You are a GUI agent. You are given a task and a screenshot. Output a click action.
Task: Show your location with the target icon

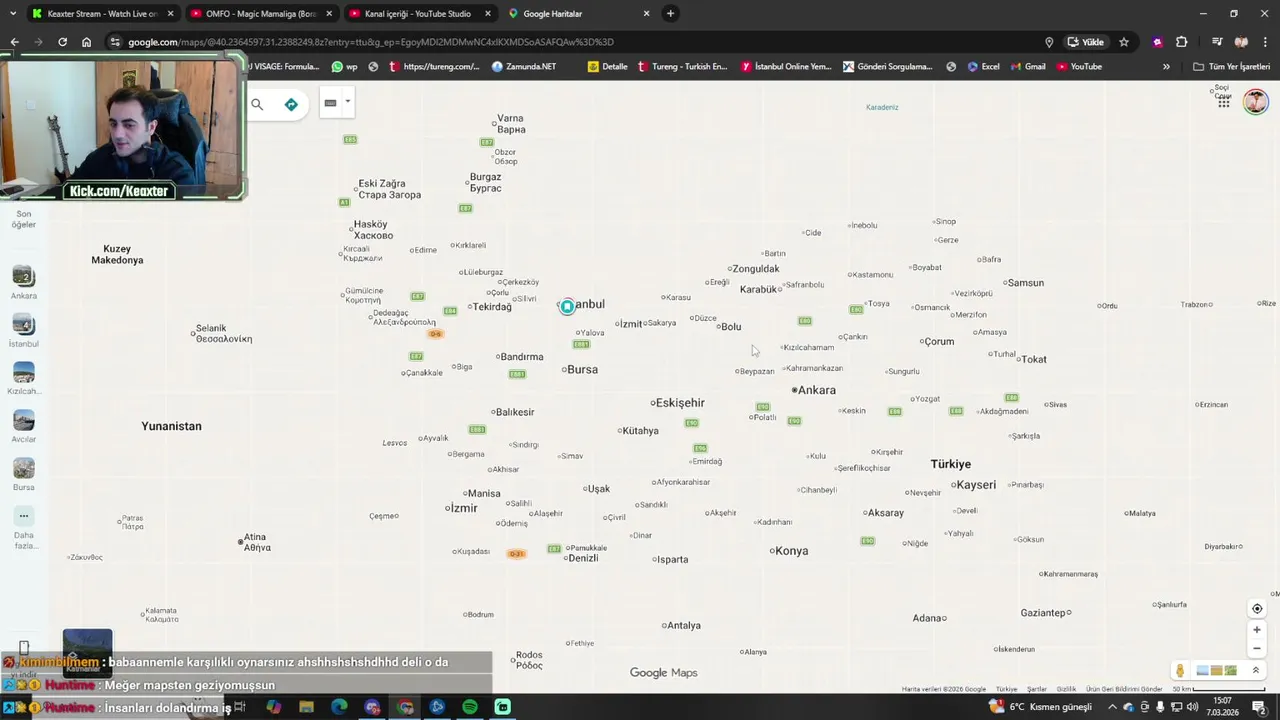[1257, 609]
